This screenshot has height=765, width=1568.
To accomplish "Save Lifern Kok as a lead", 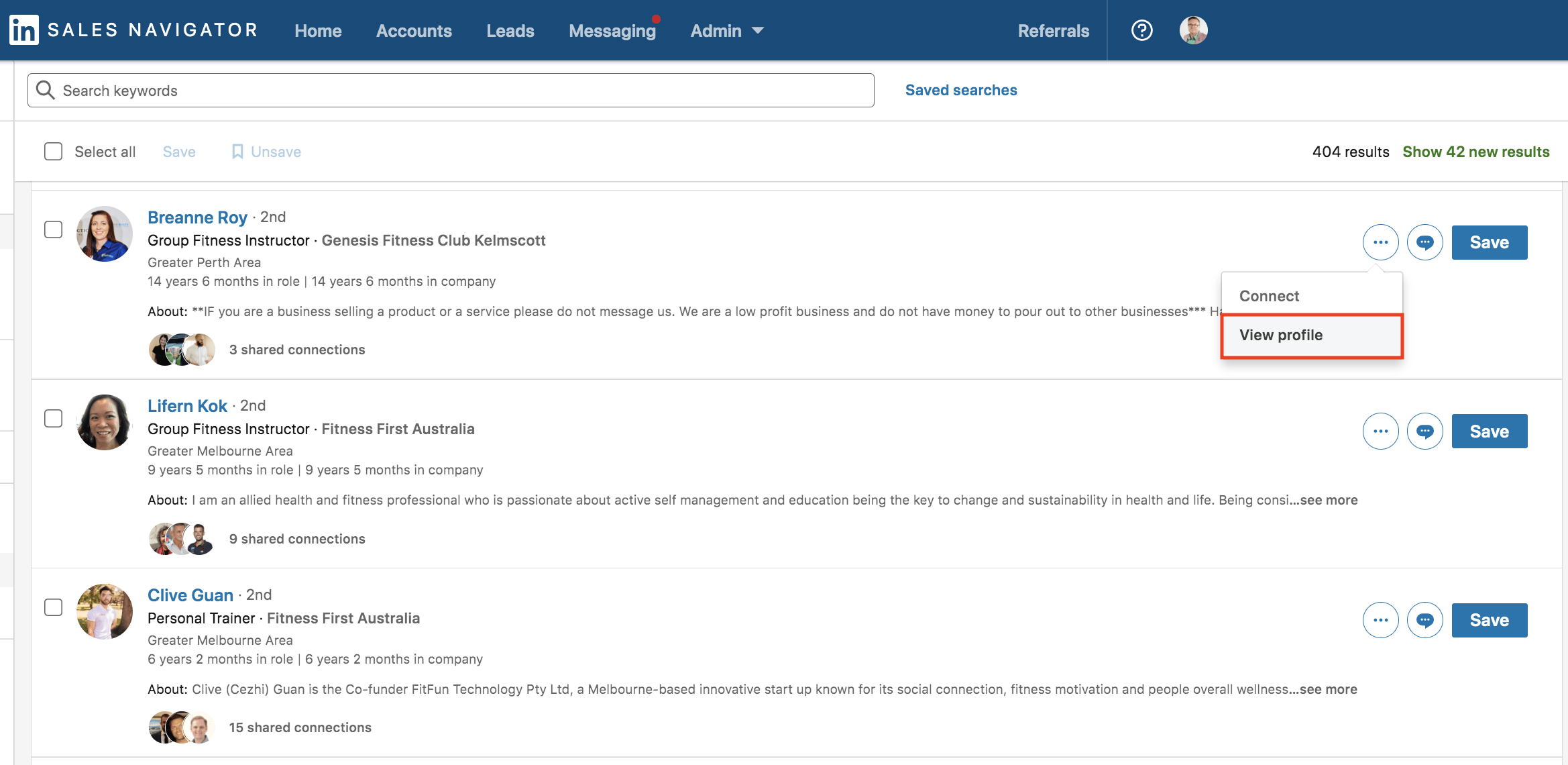I will (x=1489, y=431).
